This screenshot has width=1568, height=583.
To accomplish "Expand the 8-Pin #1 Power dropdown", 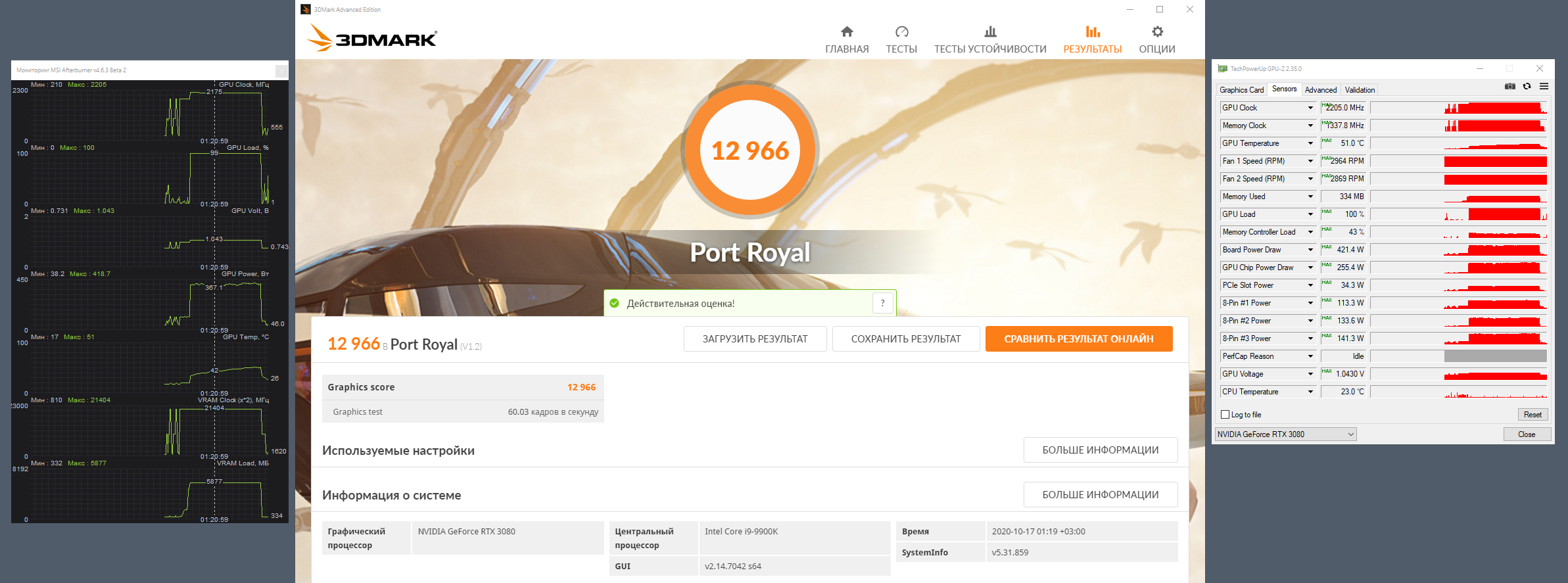I will [x=1310, y=303].
